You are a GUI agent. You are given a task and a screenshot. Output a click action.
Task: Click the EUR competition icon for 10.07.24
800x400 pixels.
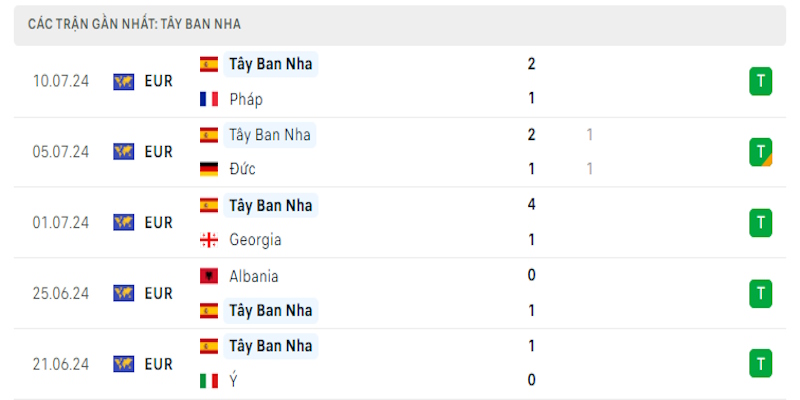pos(124,82)
